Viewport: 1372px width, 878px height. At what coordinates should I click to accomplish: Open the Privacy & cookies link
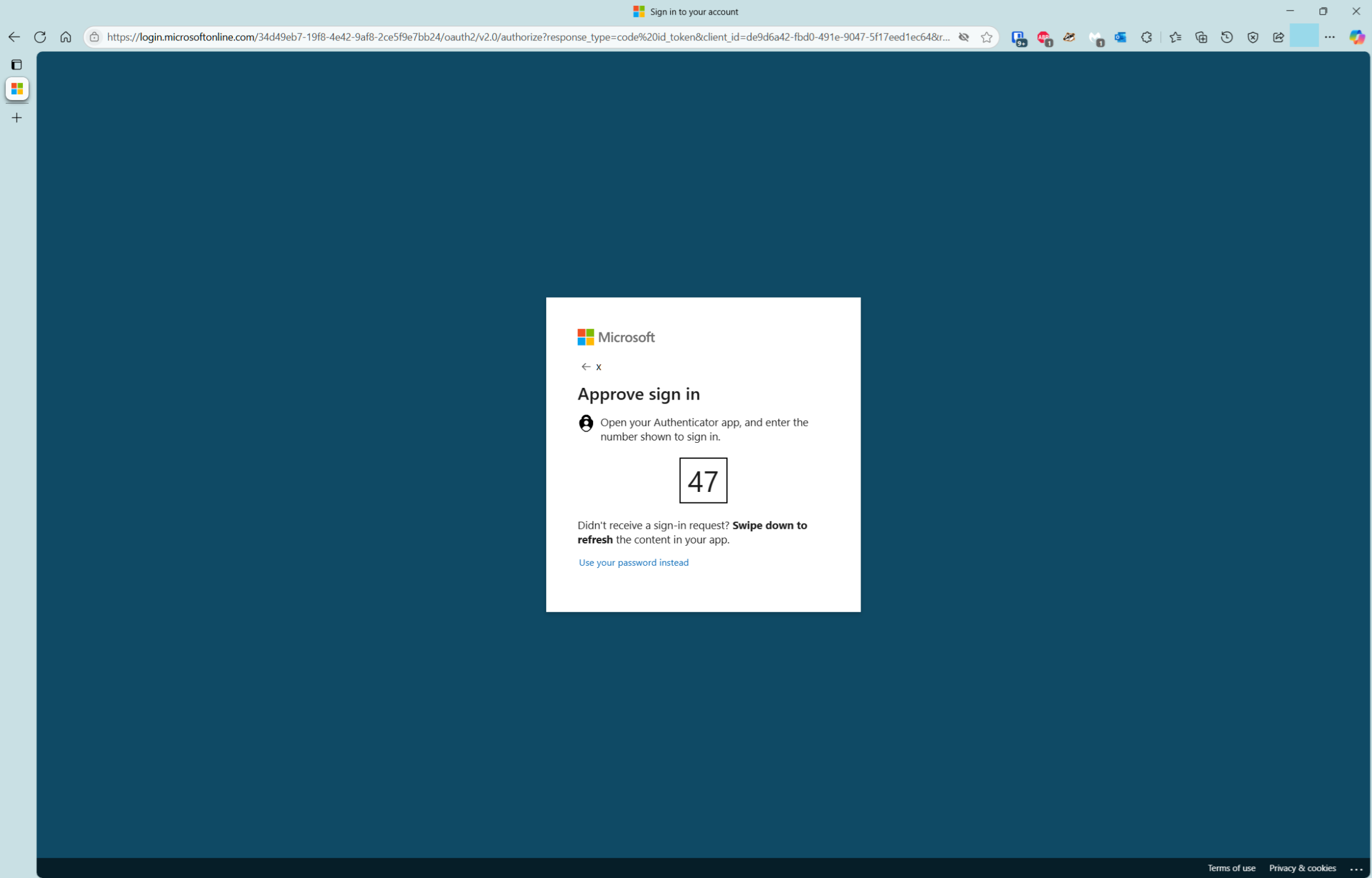click(x=1302, y=868)
